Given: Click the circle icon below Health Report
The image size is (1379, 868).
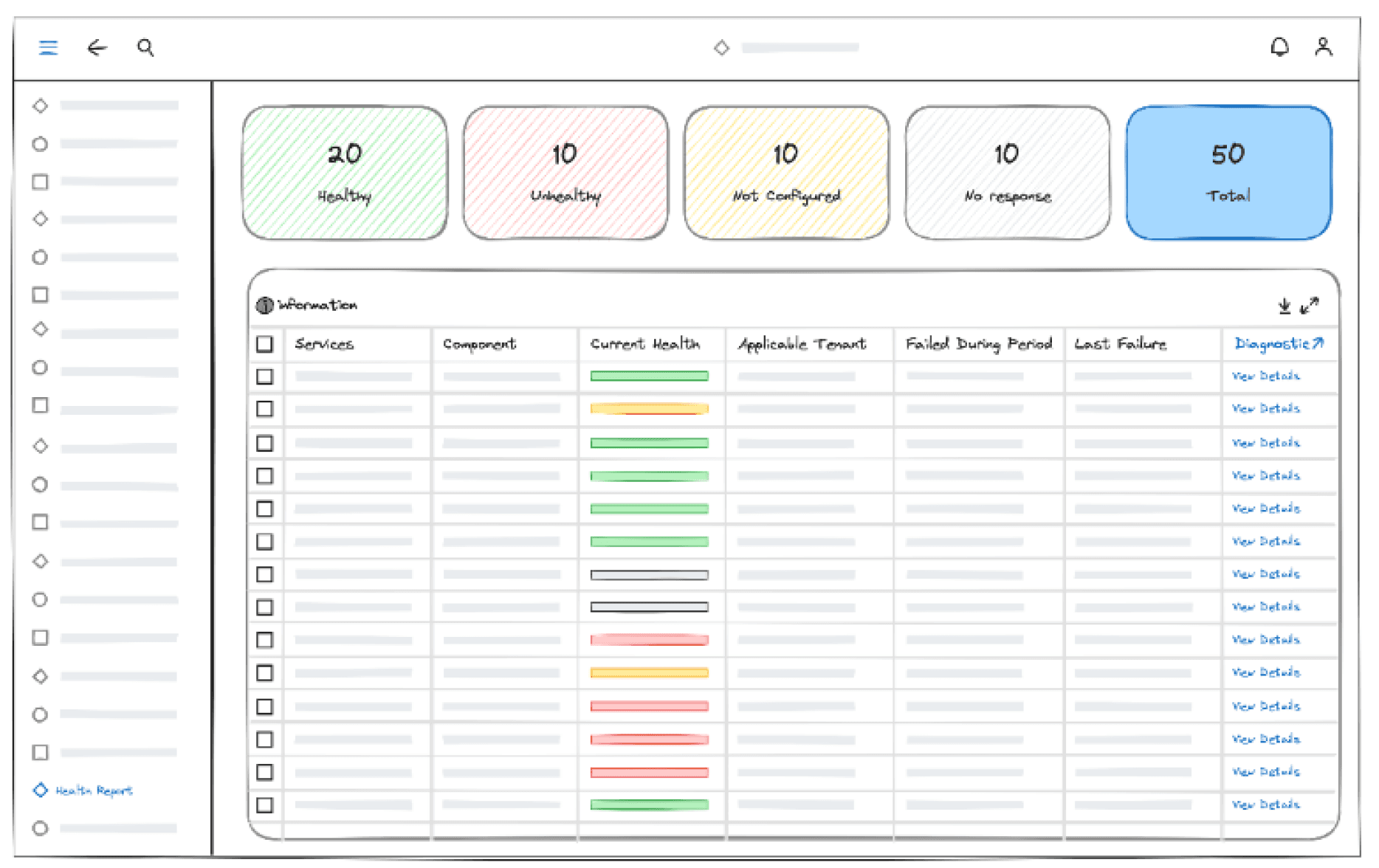Looking at the screenshot, I should pyautogui.click(x=41, y=828).
